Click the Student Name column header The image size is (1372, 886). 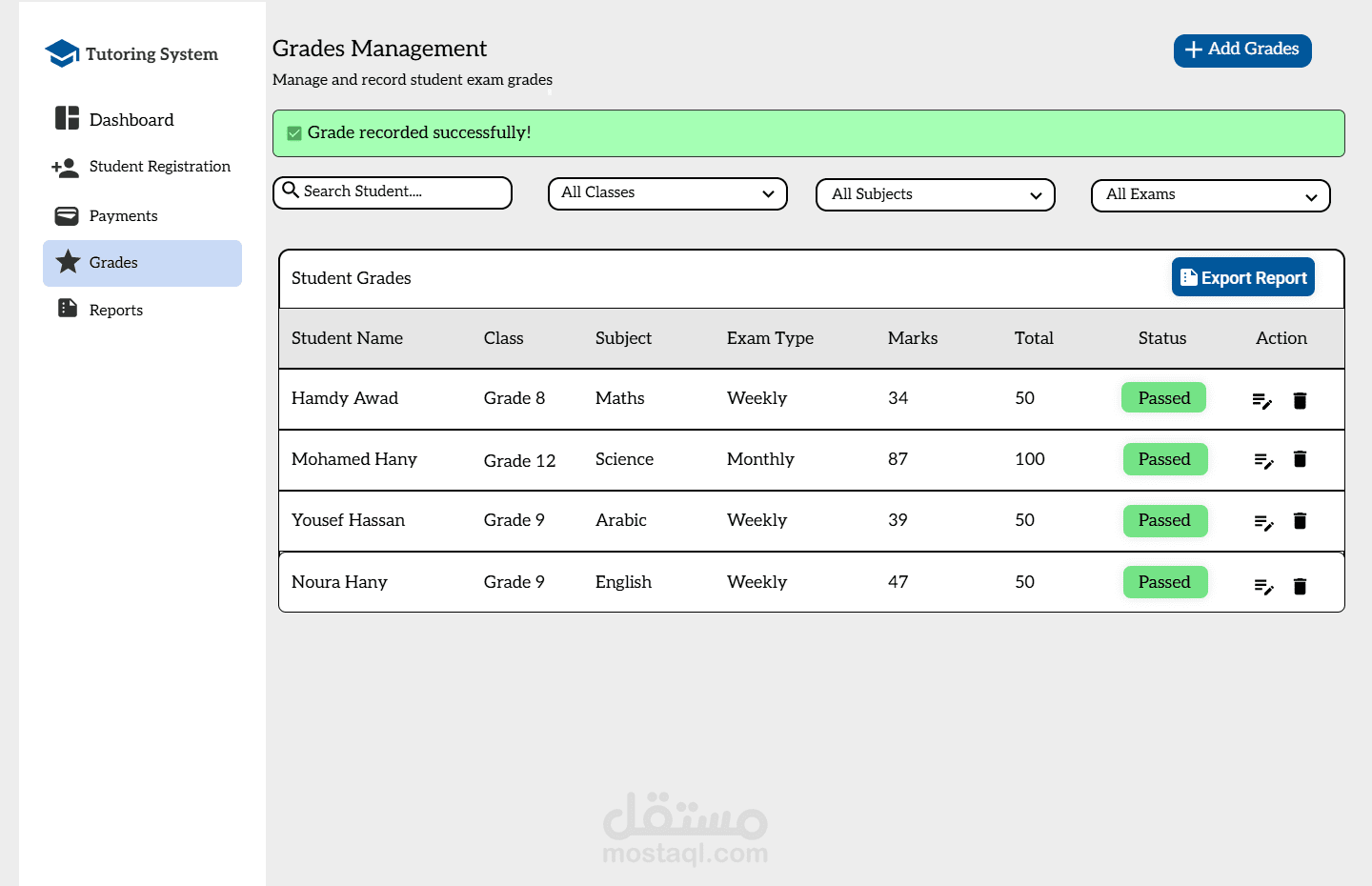click(347, 338)
